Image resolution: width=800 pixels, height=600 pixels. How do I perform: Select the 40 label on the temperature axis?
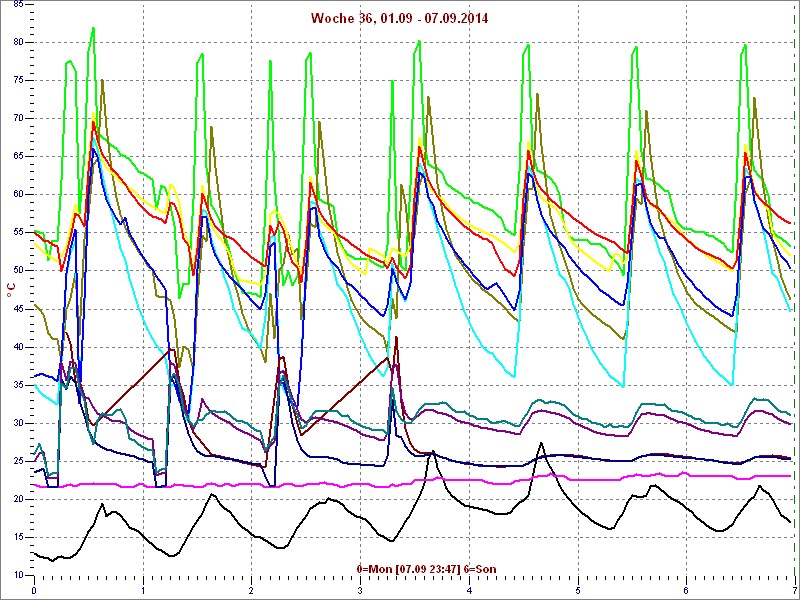point(17,347)
